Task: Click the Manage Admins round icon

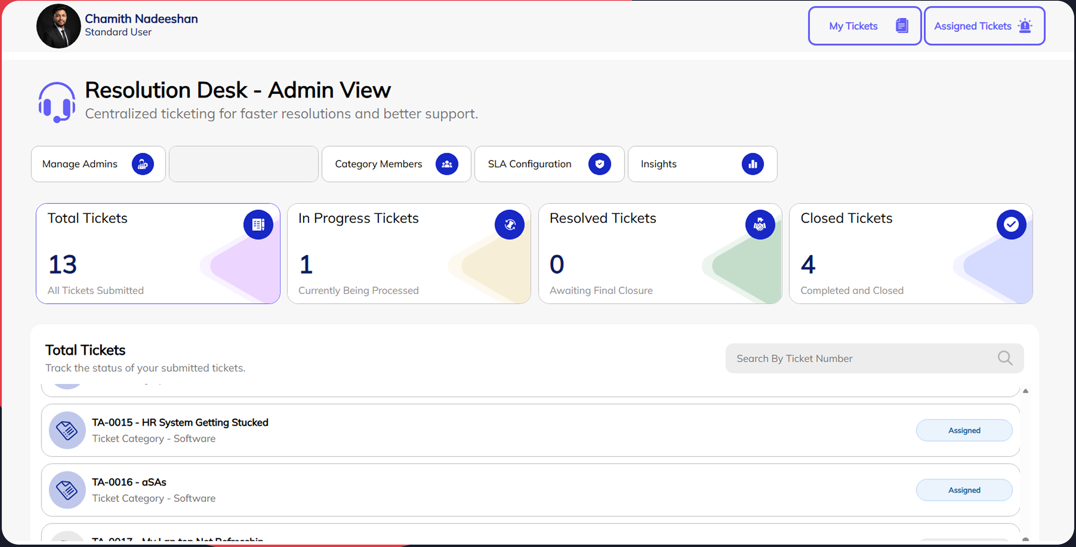Action: tap(143, 164)
